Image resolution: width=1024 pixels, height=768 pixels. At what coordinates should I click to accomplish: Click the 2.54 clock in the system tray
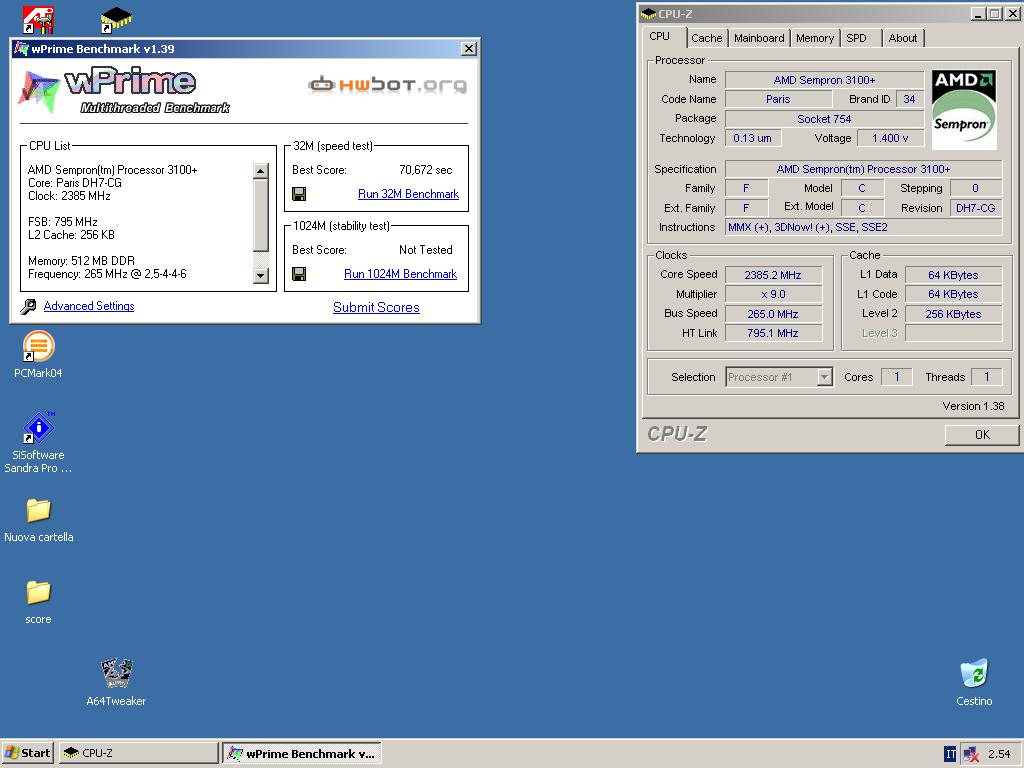click(999, 754)
